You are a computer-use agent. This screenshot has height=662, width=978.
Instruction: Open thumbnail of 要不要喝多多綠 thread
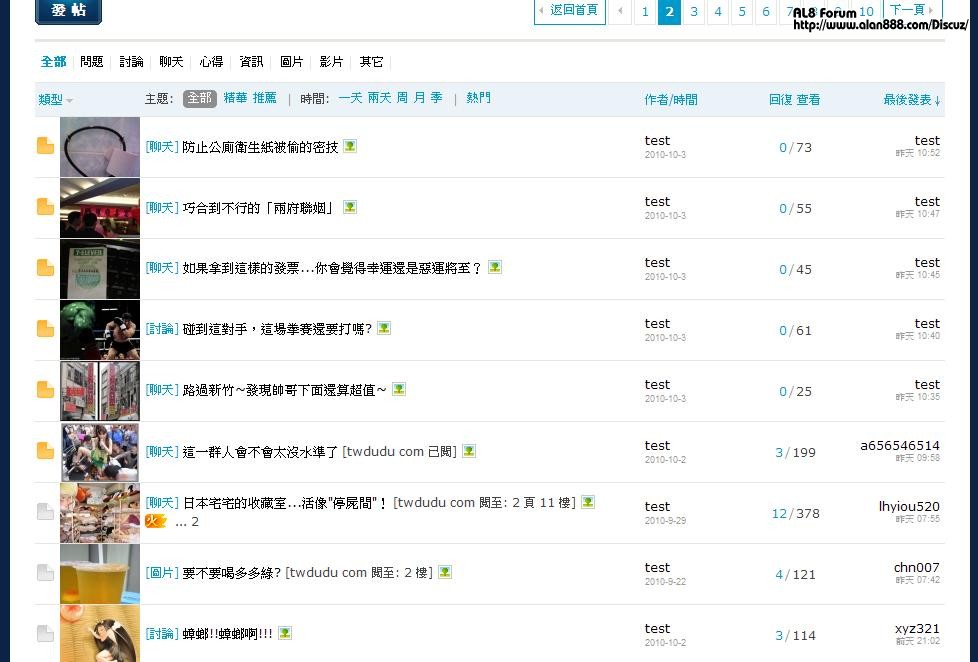point(100,573)
